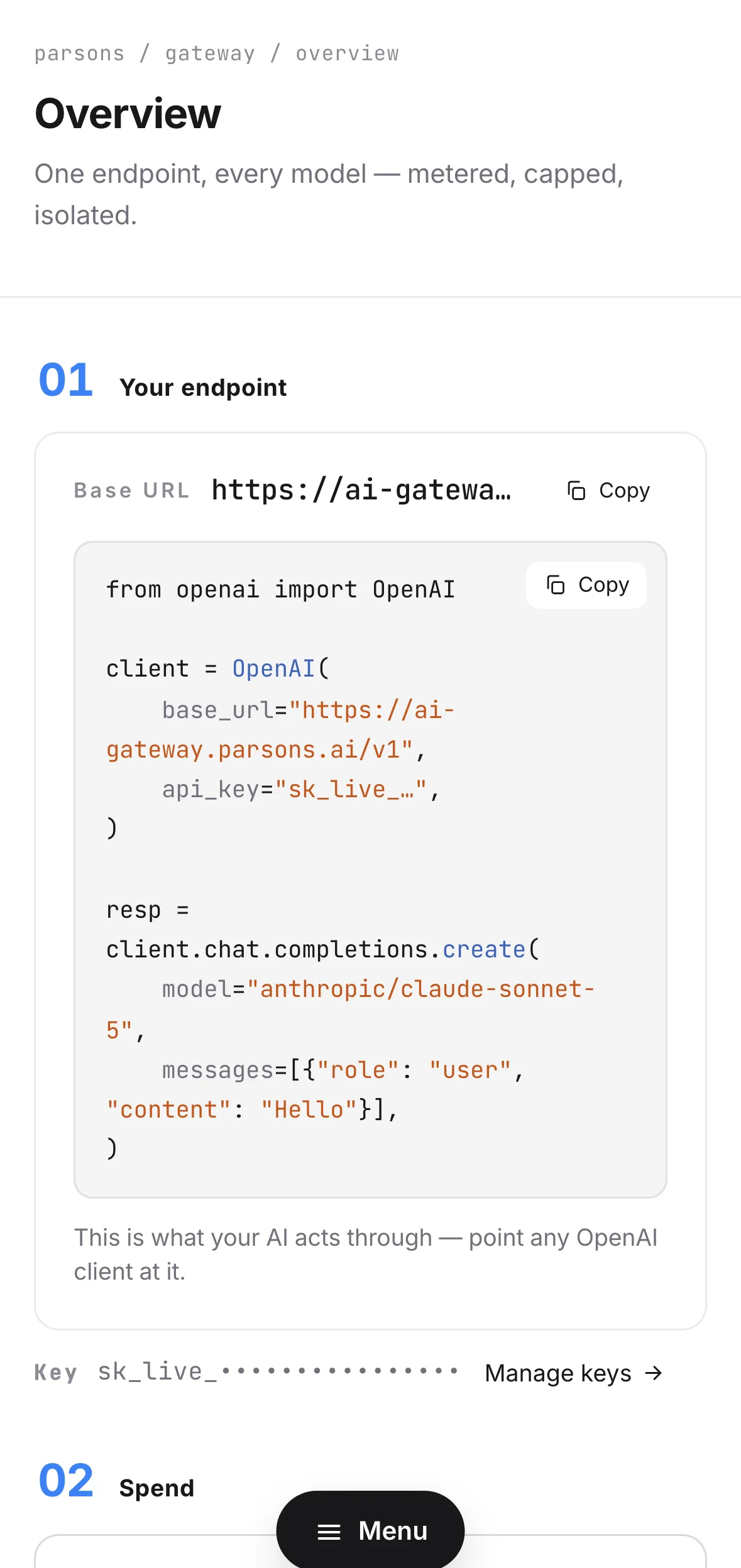The image size is (741, 1568).
Task: Copy the Base URL value
Action: click(608, 491)
